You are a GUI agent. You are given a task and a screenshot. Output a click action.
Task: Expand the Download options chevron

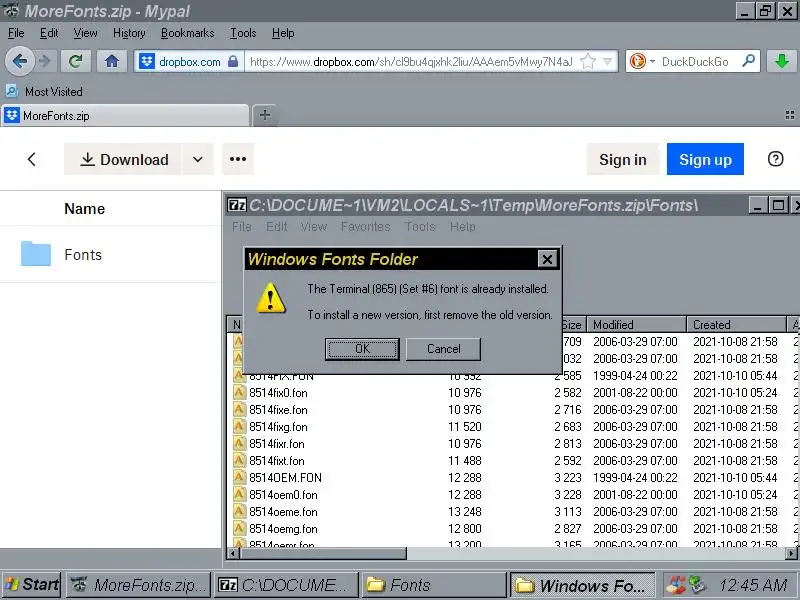(x=198, y=159)
